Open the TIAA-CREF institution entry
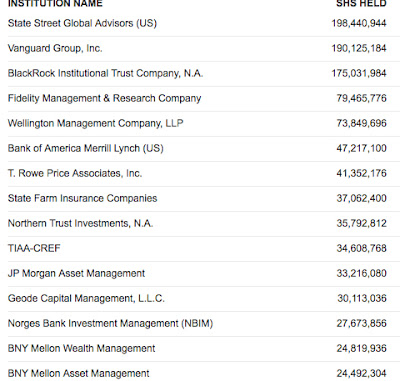This screenshot has height=381, width=400. click(x=34, y=248)
